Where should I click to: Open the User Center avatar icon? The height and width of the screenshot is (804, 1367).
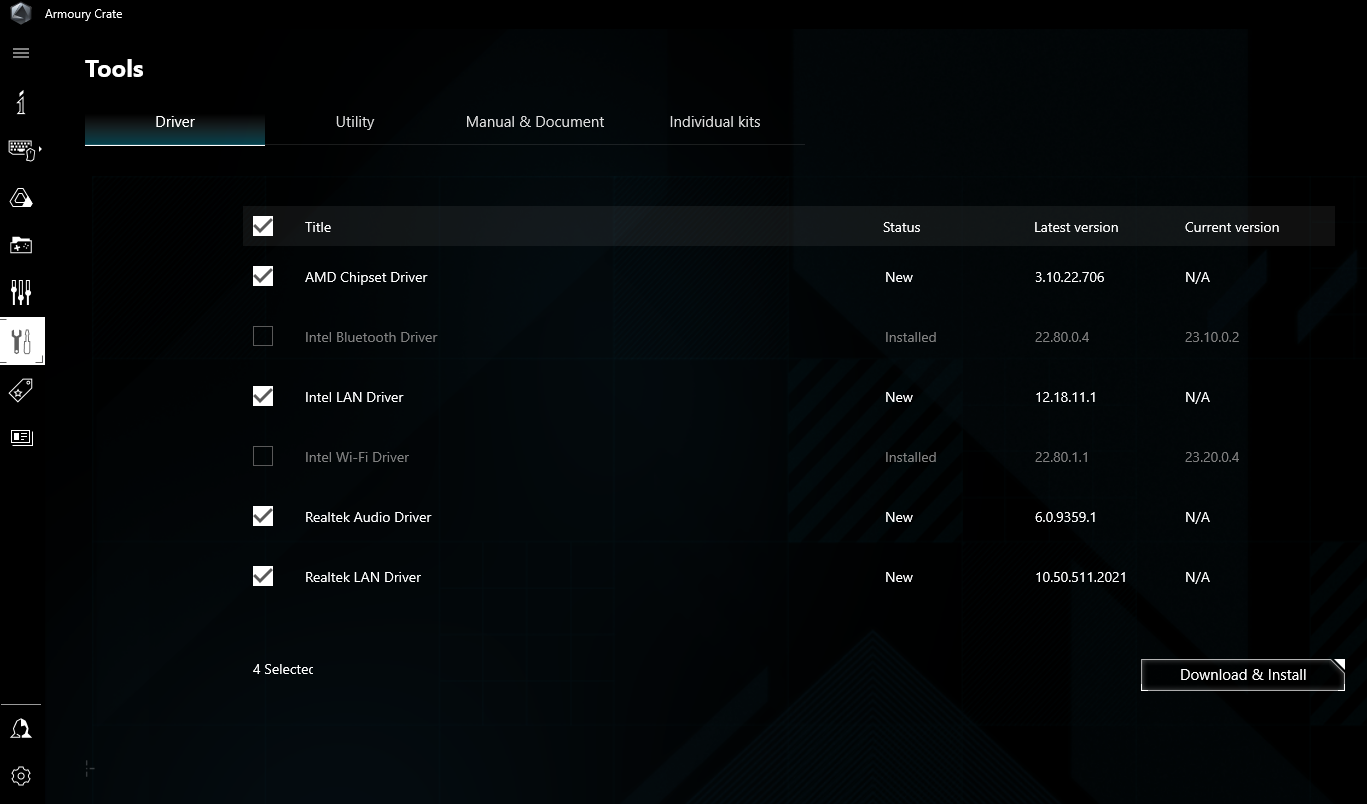(21, 728)
